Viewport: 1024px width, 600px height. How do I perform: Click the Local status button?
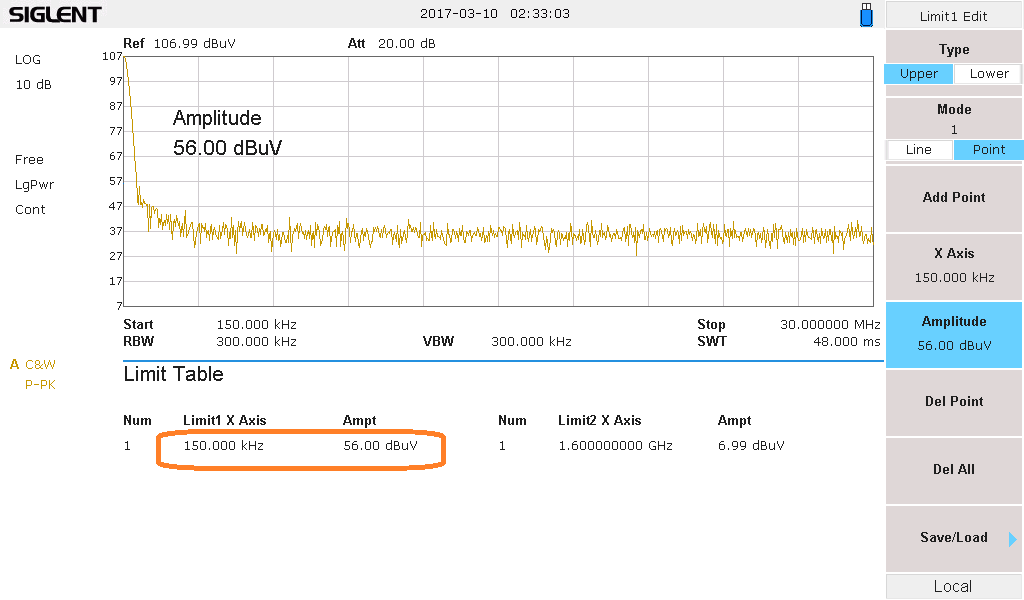[x=954, y=587]
